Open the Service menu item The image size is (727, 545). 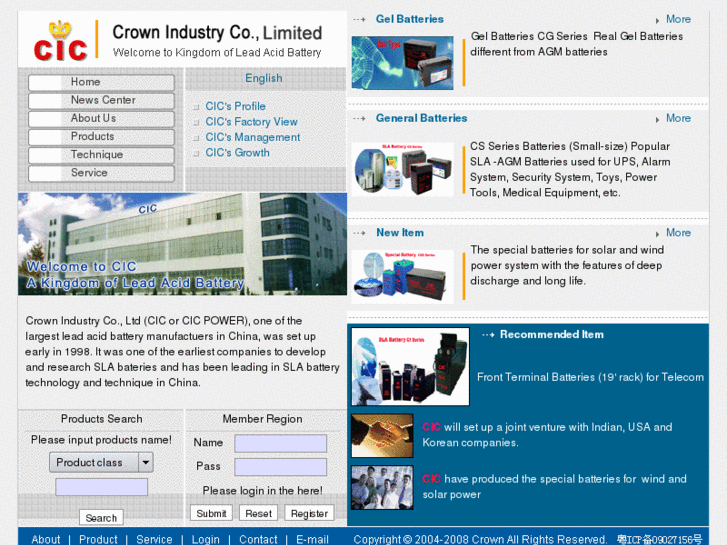pyautogui.click(x=101, y=173)
